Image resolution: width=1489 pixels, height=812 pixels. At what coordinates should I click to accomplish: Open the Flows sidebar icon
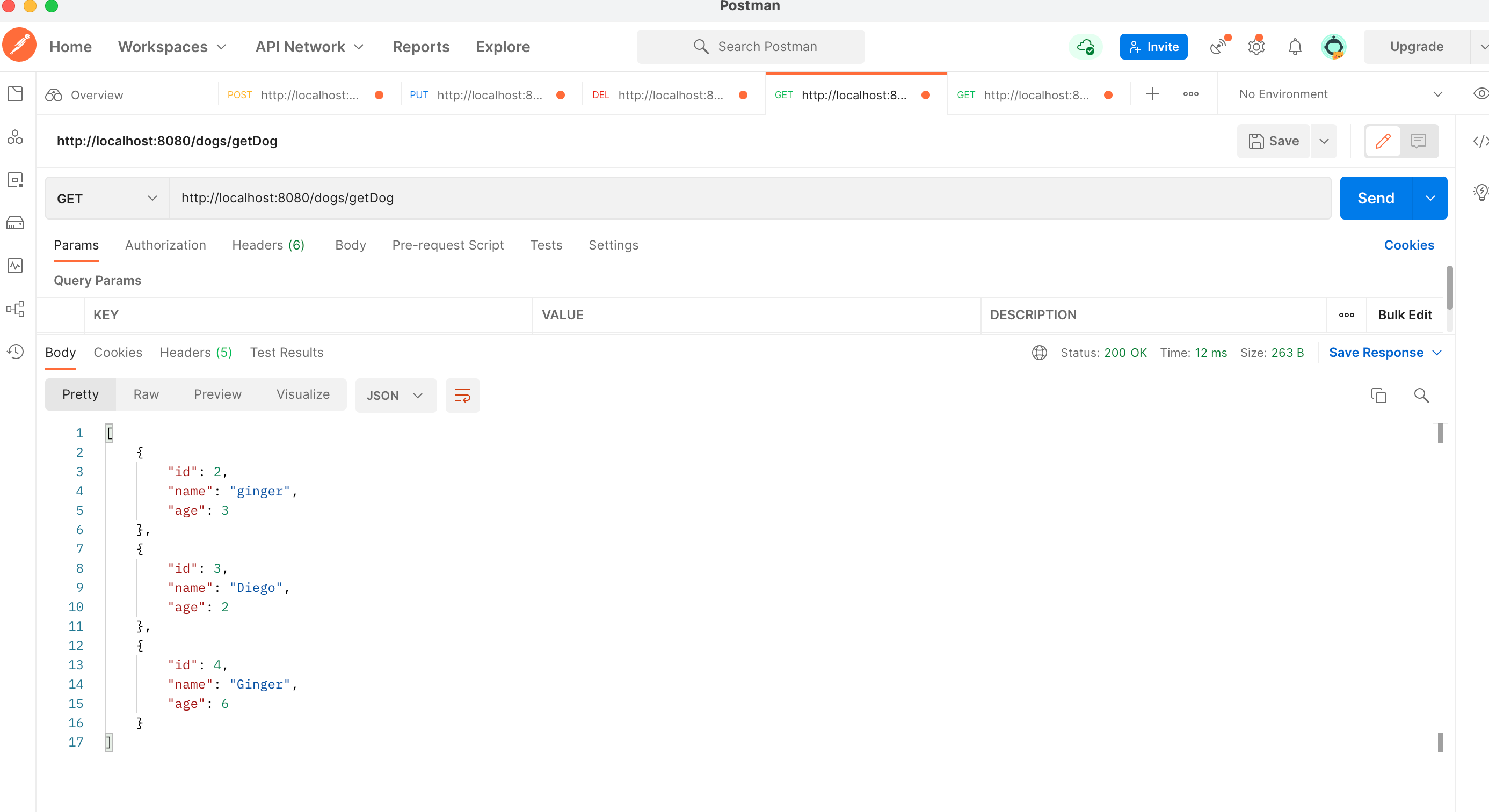click(16, 309)
